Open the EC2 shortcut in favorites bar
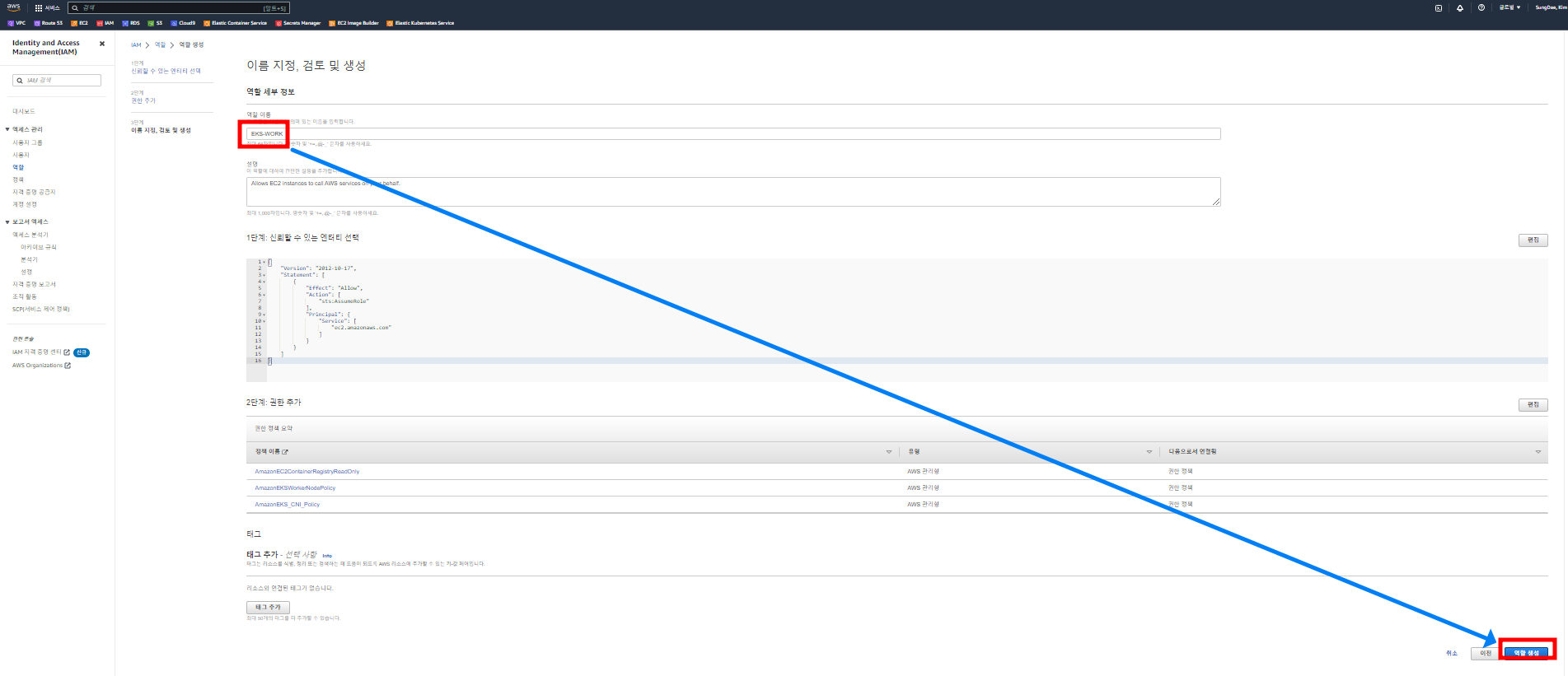 coord(80,23)
